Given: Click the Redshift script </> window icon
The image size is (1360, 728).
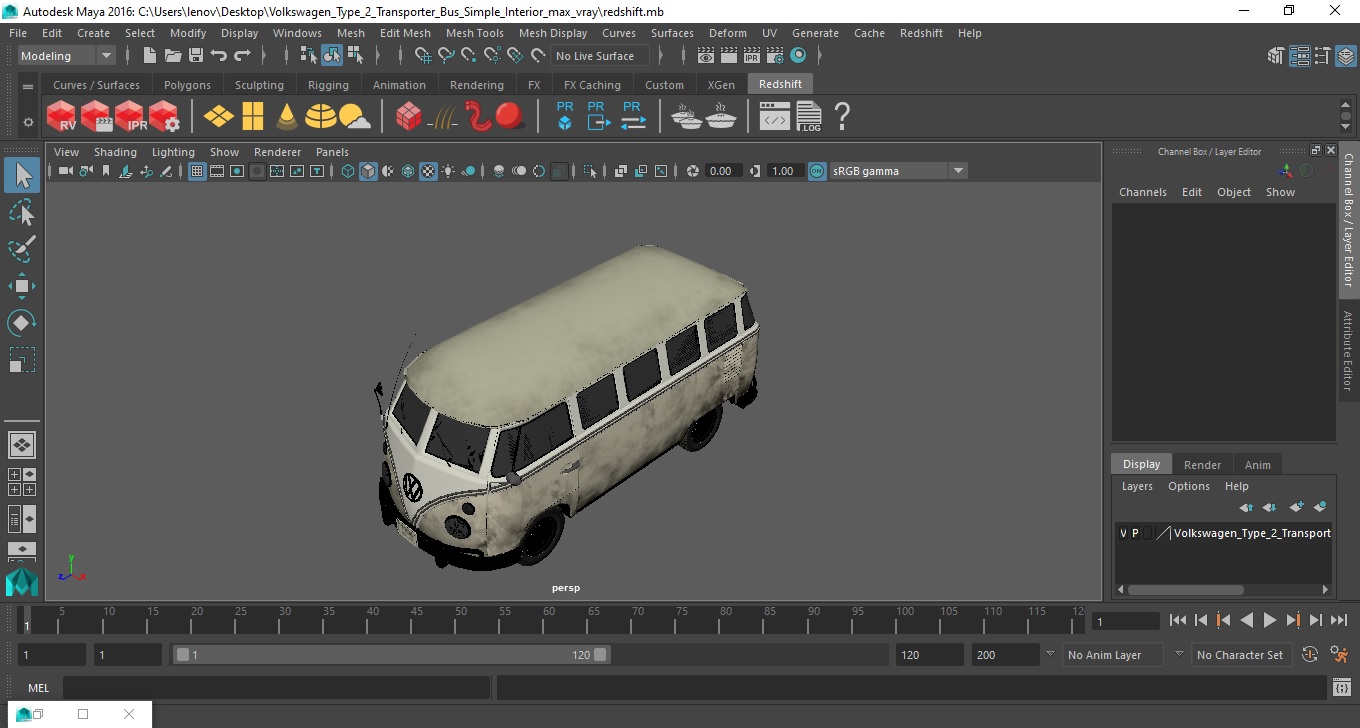Looking at the screenshot, I should (x=775, y=118).
